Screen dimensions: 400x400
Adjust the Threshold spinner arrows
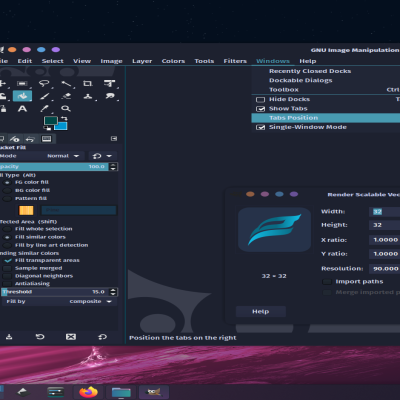click(x=113, y=292)
